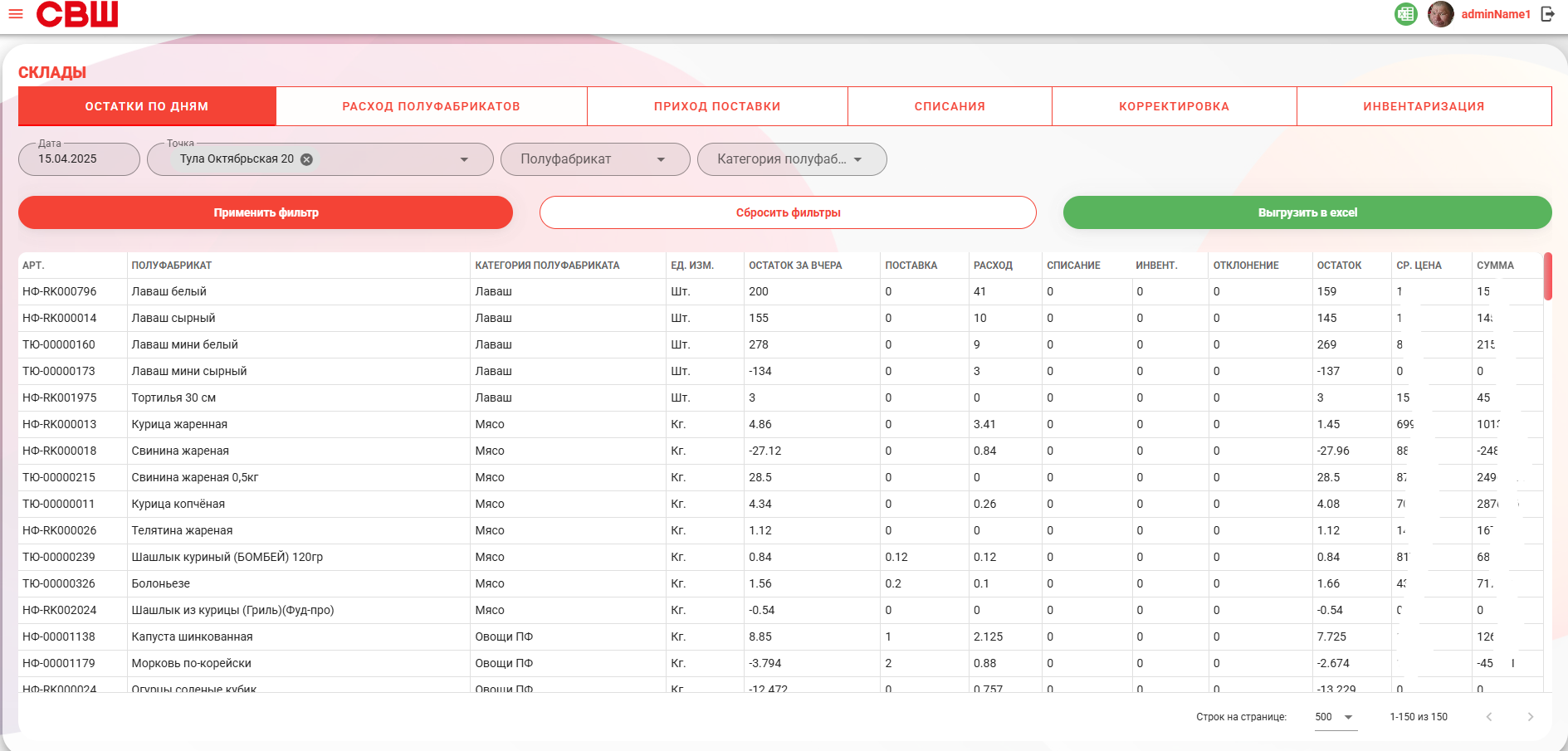Screen dimensions: 1568x751
Task: Open the hamburger navigation menu
Action: click(16, 14)
